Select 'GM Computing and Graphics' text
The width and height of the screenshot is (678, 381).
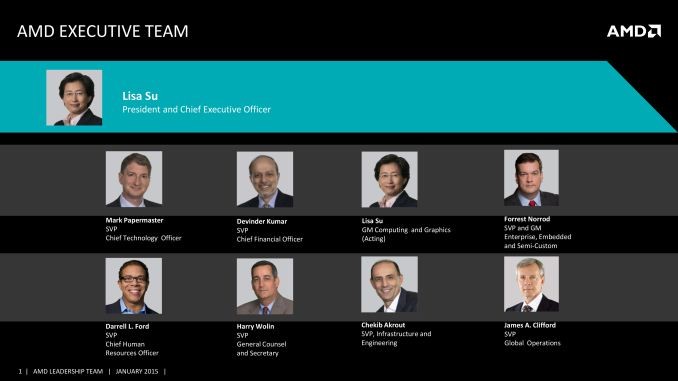[x=406, y=230]
